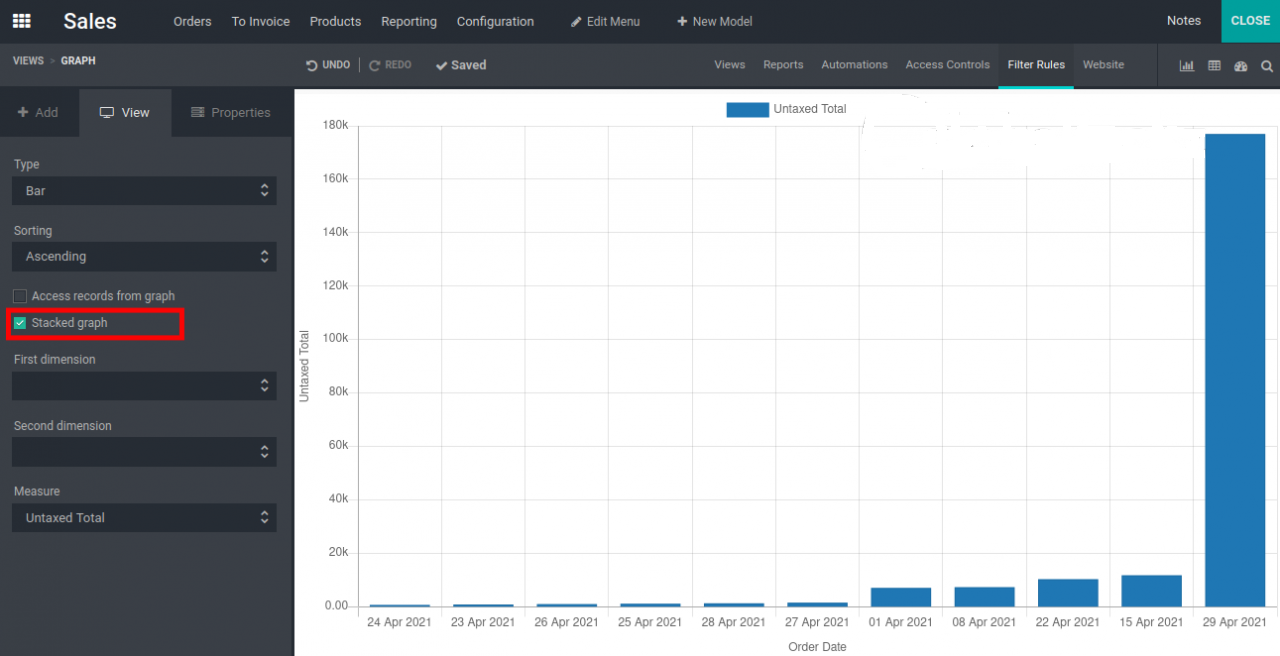Switch to pivot table view icon
This screenshot has width=1280, height=656.
tap(1214, 66)
